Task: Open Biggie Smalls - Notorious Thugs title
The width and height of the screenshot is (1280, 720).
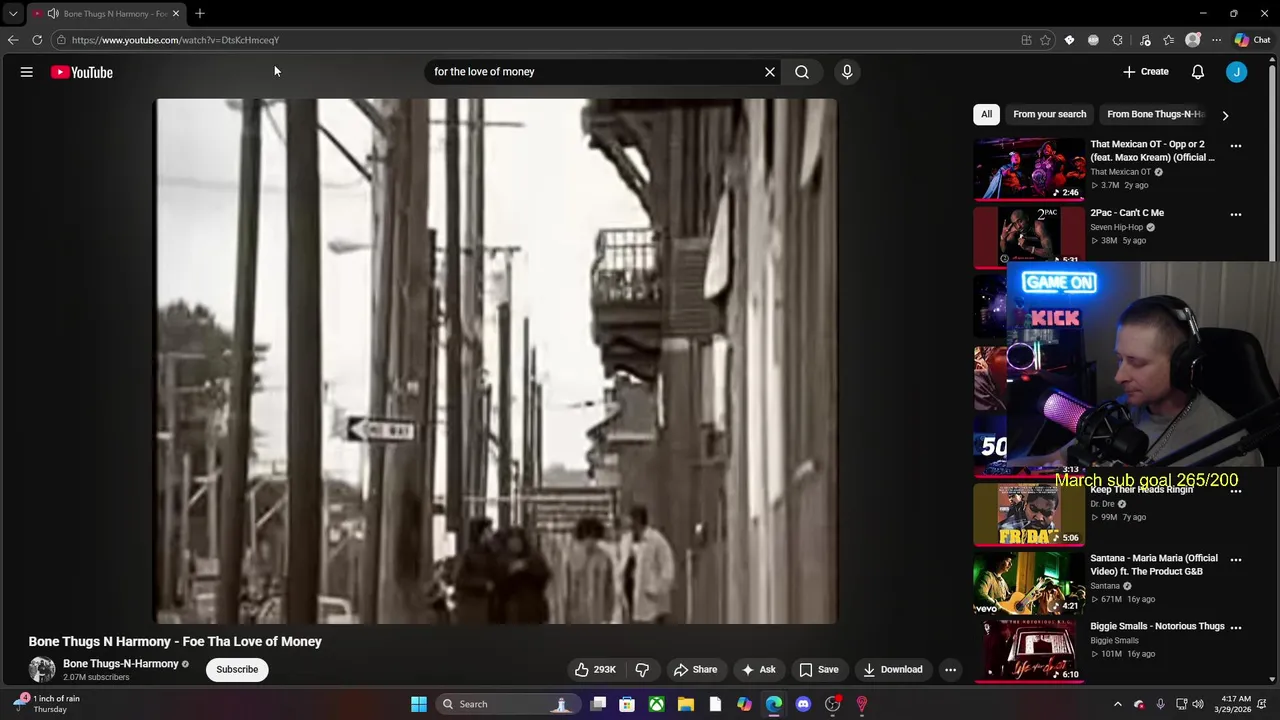Action: click(1157, 626)
